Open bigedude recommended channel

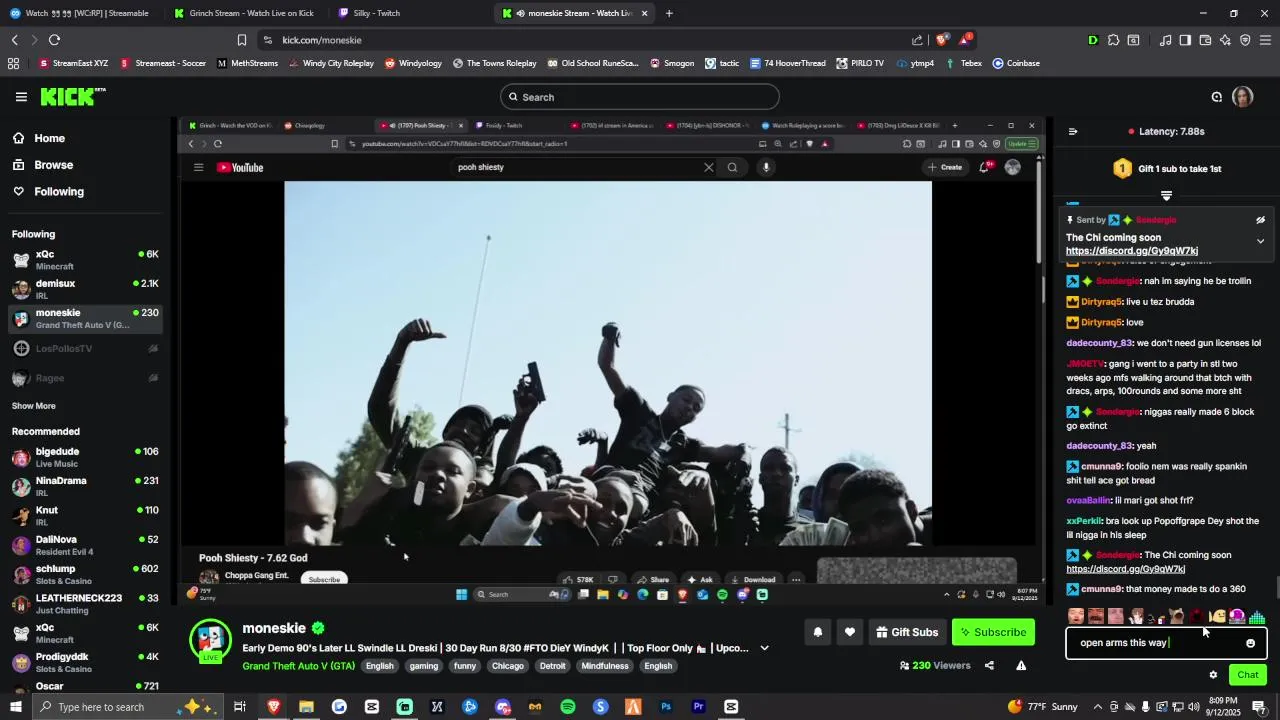tap(85, 457)
